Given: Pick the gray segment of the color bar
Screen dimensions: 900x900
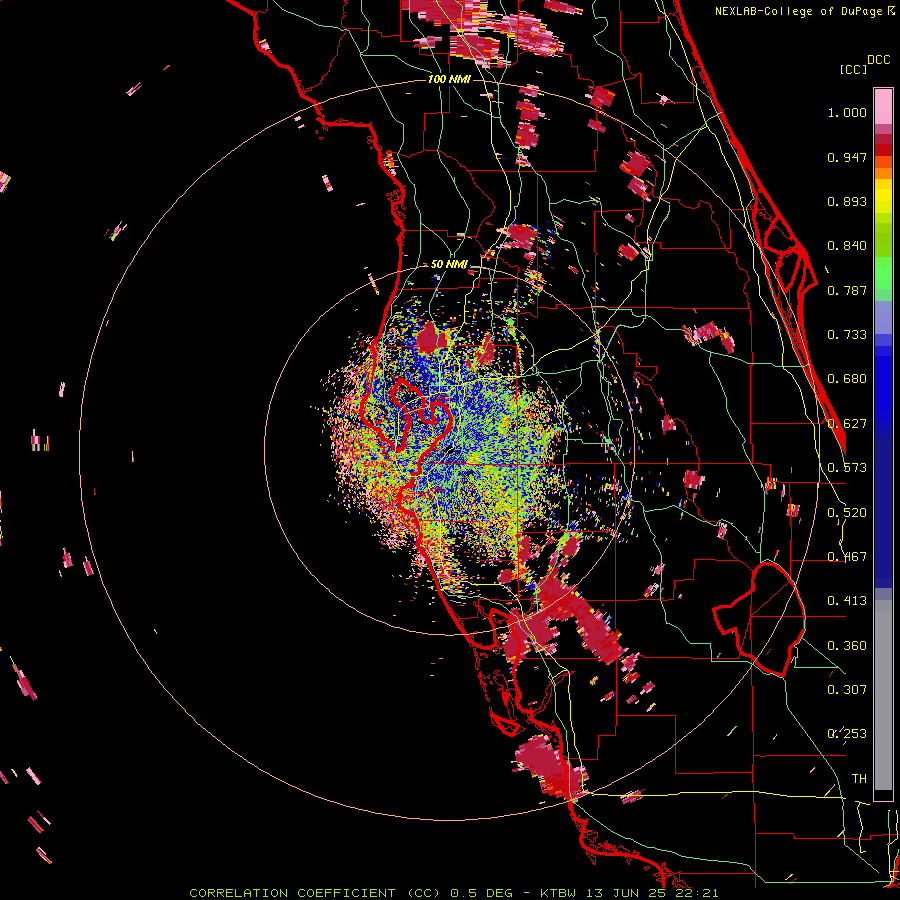Looking at the screenshot, I should pyautogui.click(x=883, y=695).
